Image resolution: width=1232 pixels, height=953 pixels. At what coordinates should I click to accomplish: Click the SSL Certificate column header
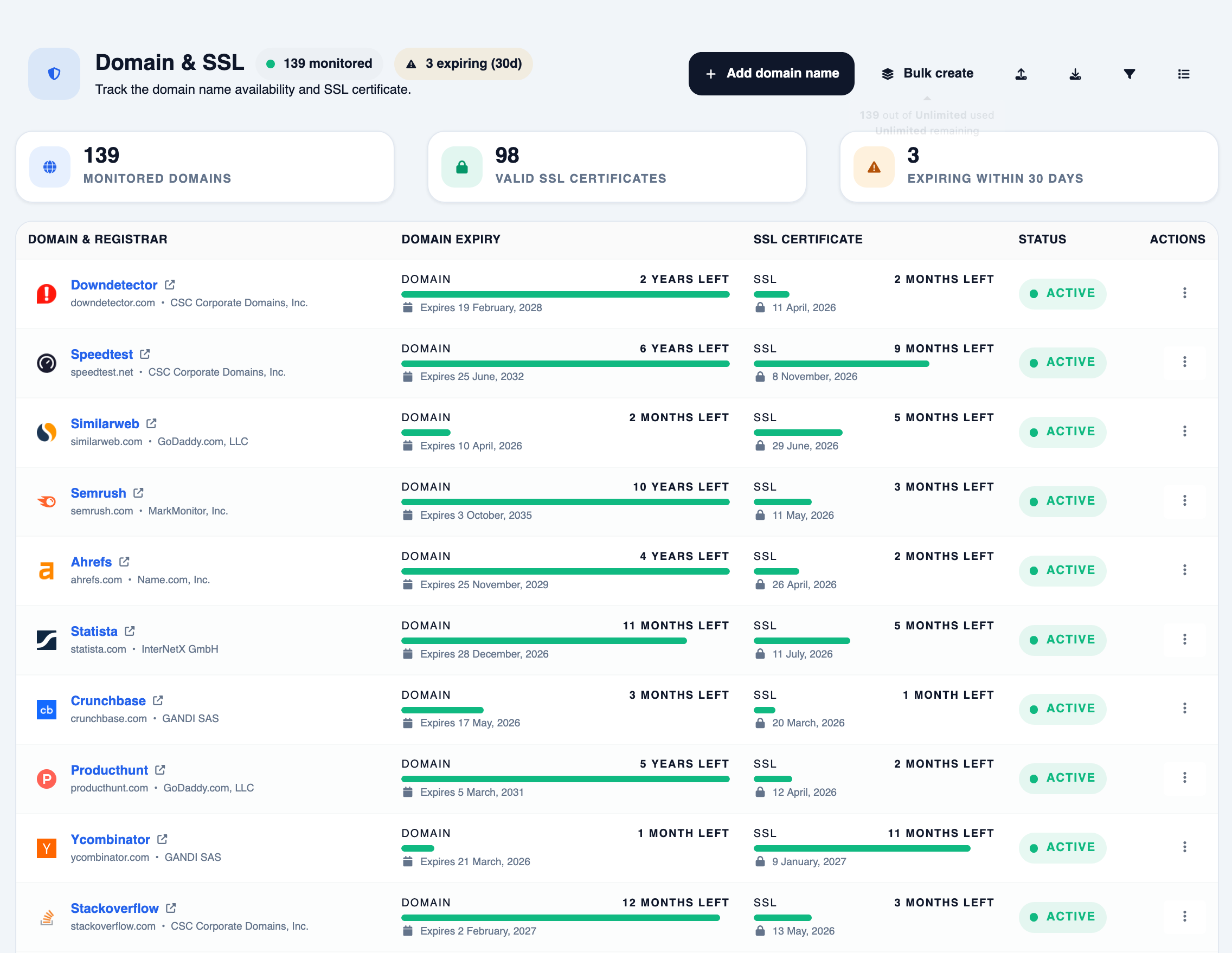808,239
